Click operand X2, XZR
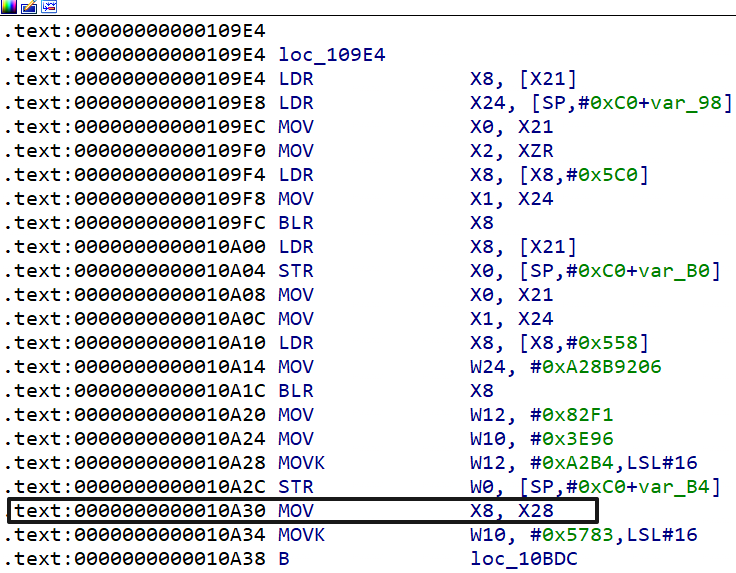736x573 pixels. click(512, 151)
